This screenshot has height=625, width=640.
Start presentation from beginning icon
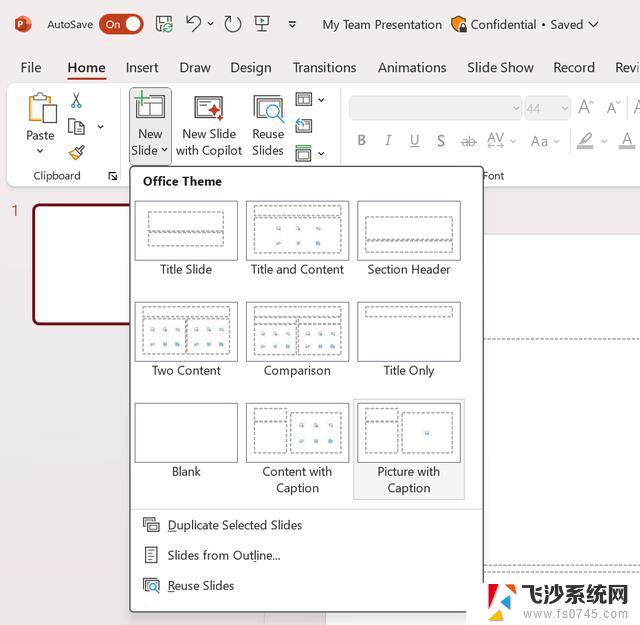pos(262,24)
